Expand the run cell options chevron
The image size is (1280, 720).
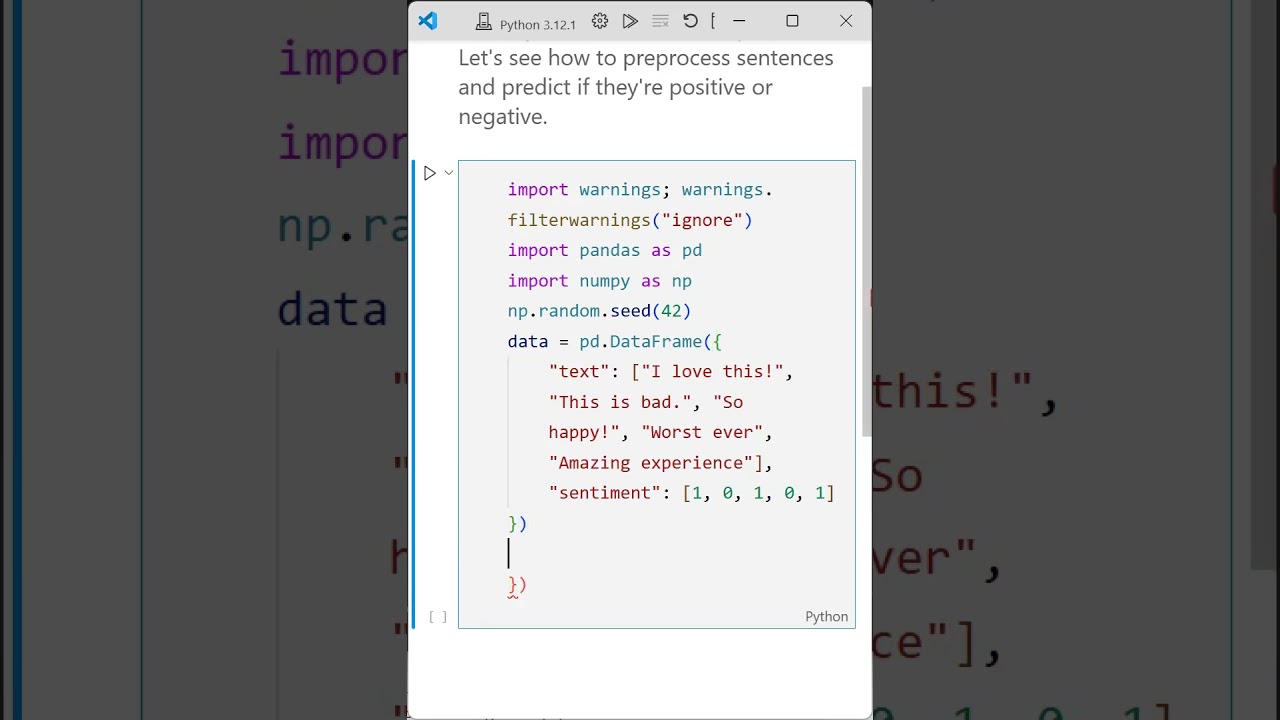click(449, 173)
